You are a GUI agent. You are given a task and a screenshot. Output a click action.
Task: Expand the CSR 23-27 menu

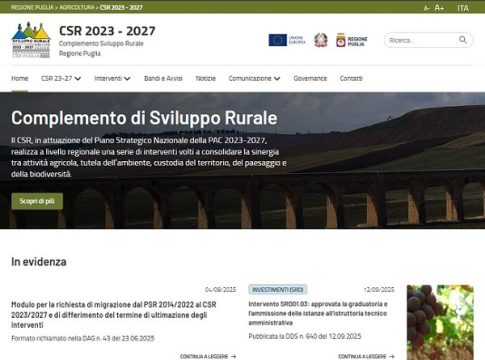pos(61,78)
